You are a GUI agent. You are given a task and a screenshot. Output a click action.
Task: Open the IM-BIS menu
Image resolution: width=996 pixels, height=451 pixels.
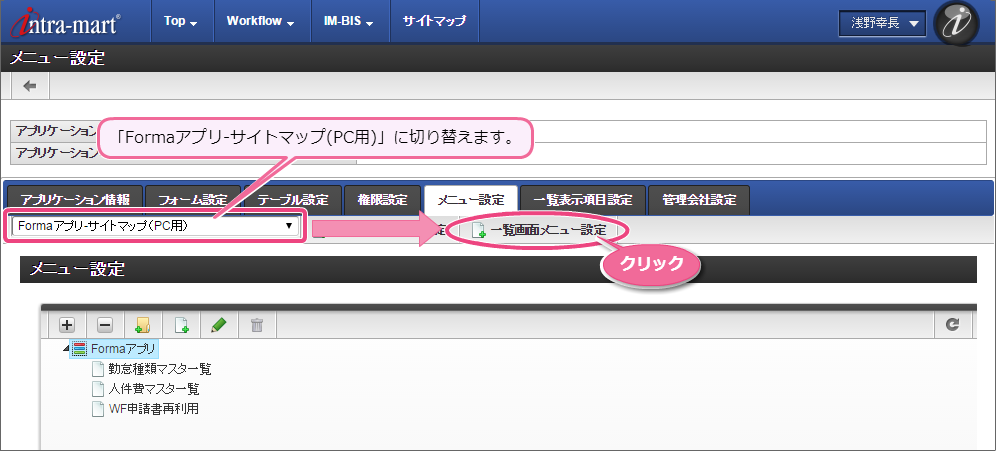coord(349,21)
